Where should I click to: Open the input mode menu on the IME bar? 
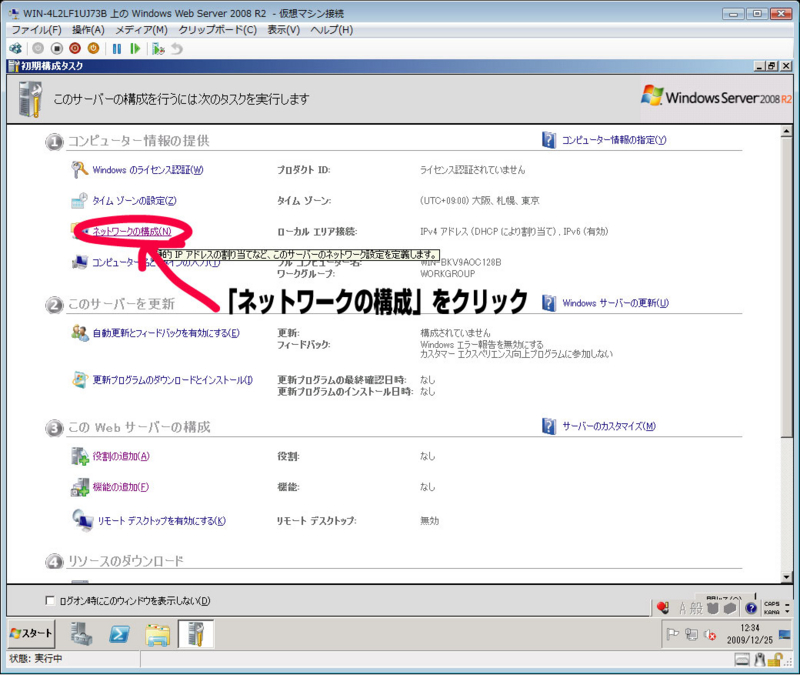pos(683,607)
